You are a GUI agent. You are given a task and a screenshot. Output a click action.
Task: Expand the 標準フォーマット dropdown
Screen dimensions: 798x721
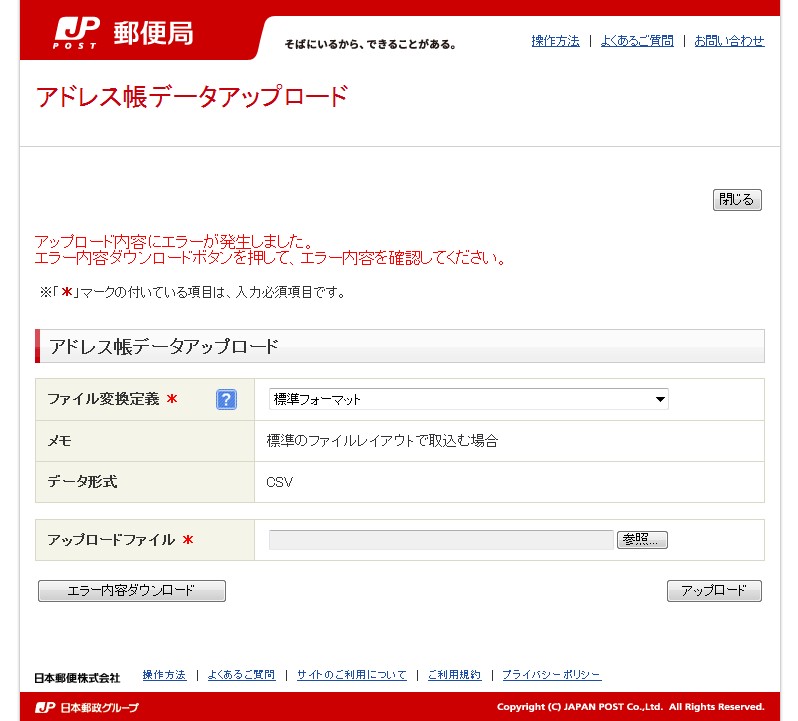pyautogui.click(x=468, y=400)
